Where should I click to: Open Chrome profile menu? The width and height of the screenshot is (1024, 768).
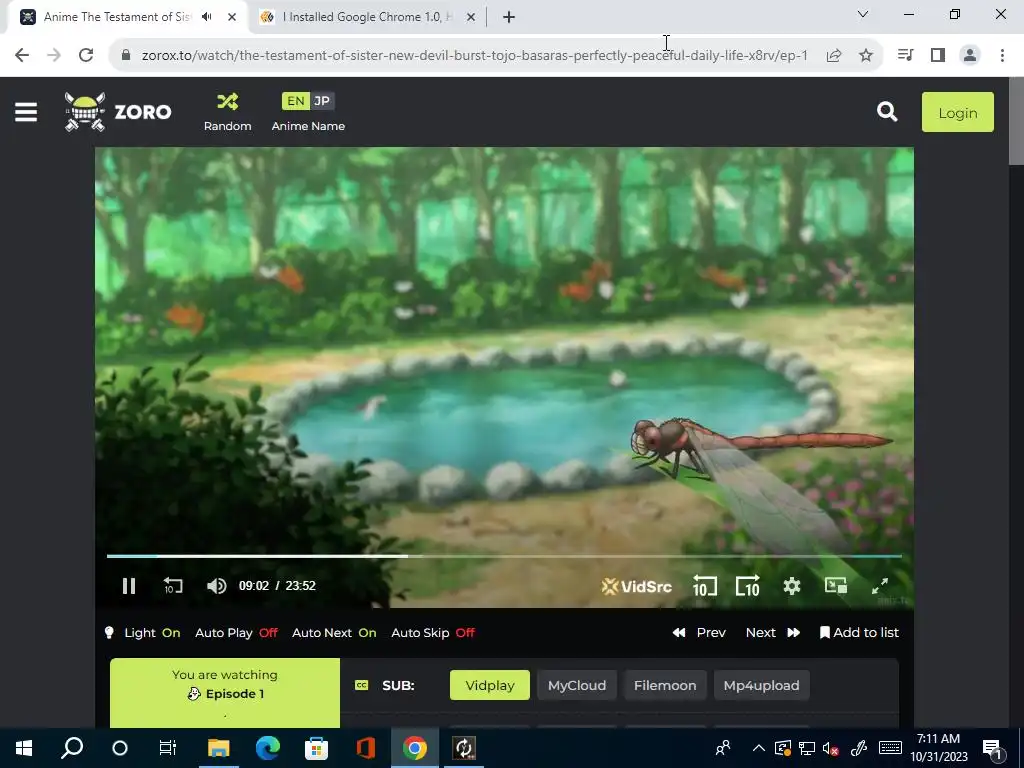pyautogui.click(x=970, y=56)
